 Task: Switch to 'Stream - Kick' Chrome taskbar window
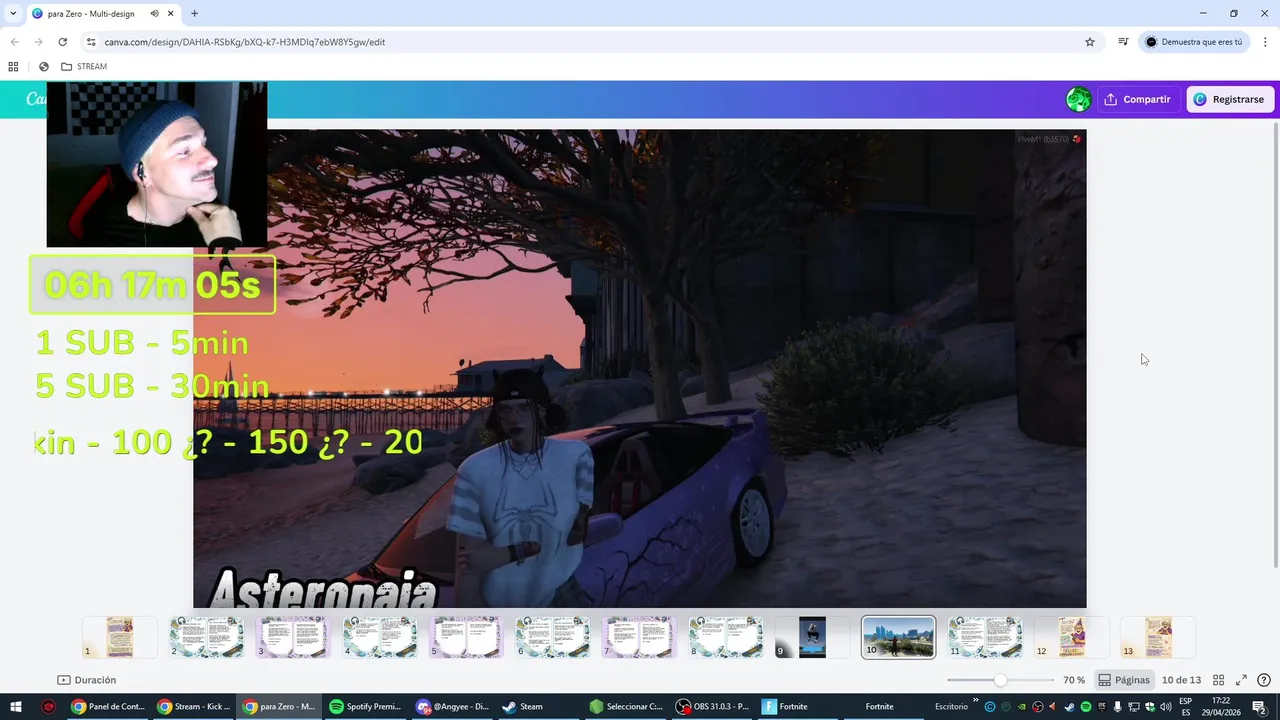(x=194, y=707)
